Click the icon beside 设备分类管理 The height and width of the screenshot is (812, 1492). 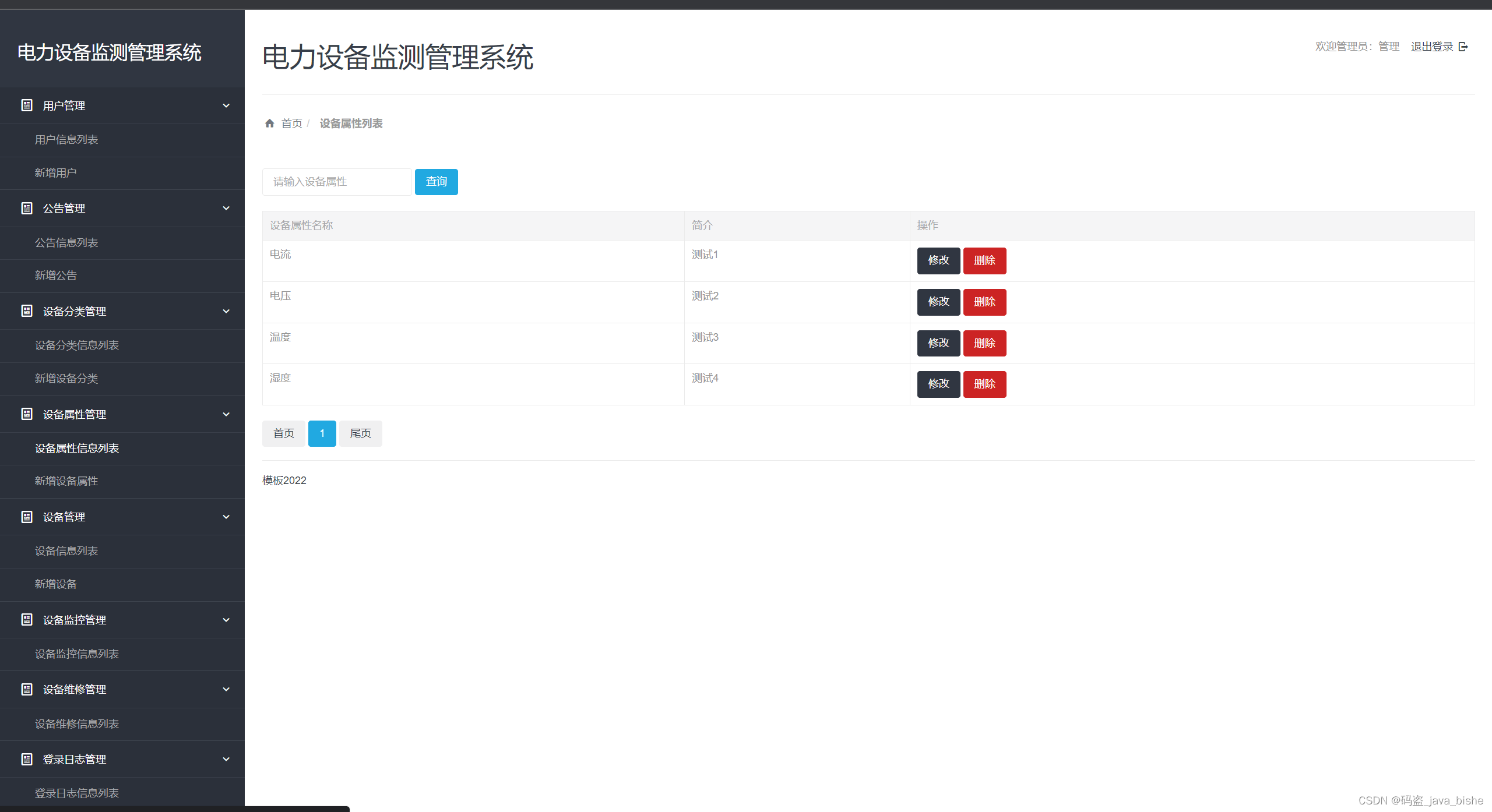(x=27, y=311)
